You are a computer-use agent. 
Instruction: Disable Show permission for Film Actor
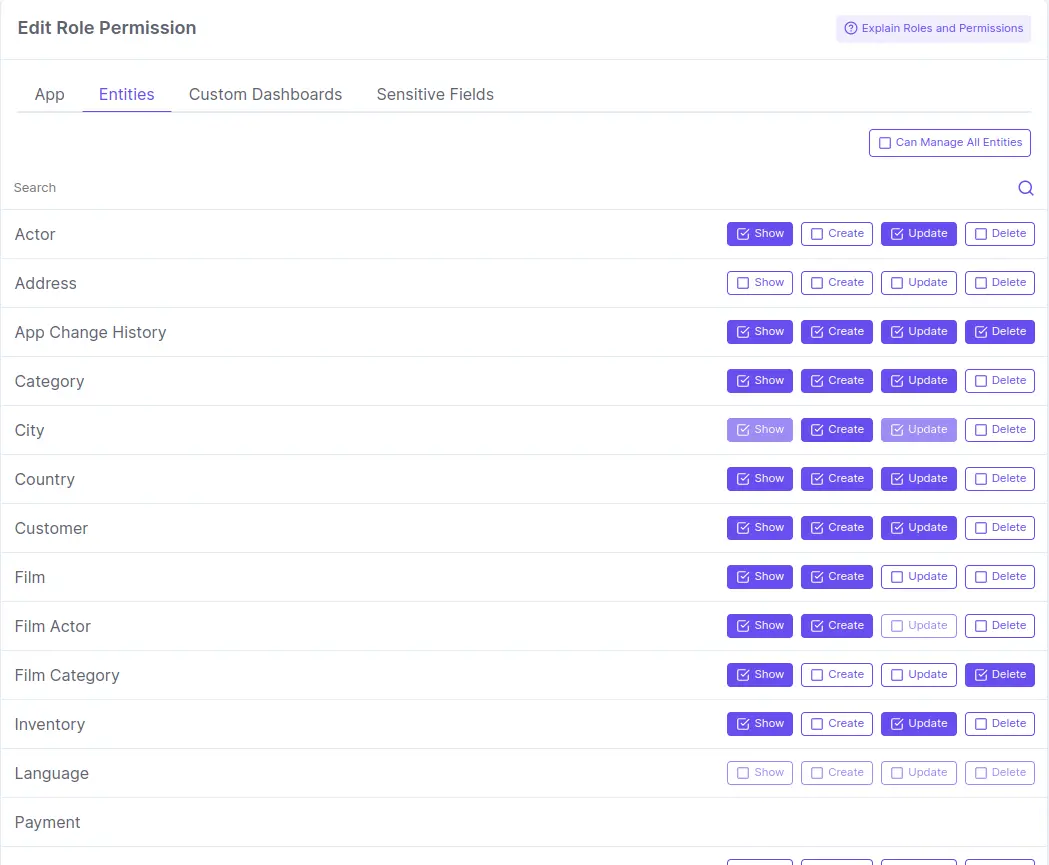tap(759, 626)
